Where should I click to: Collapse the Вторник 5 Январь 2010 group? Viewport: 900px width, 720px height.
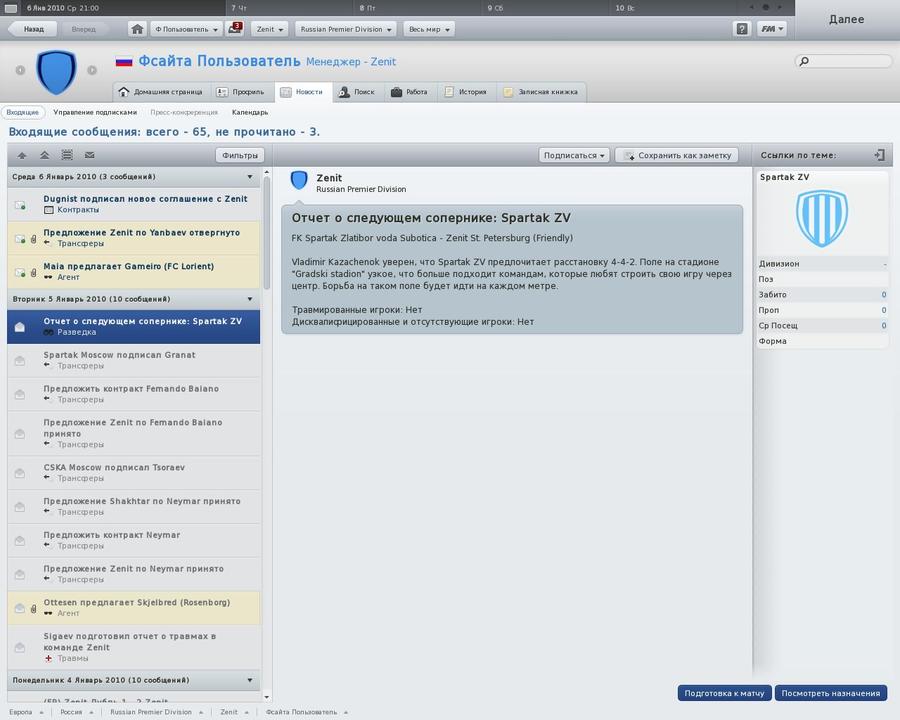250,299
